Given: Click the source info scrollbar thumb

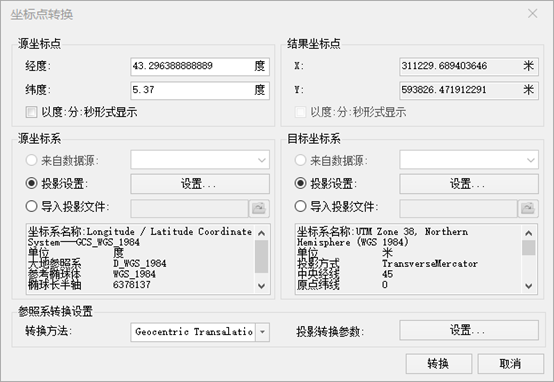Looking at the screenshot, I should [x=261, y=257].
